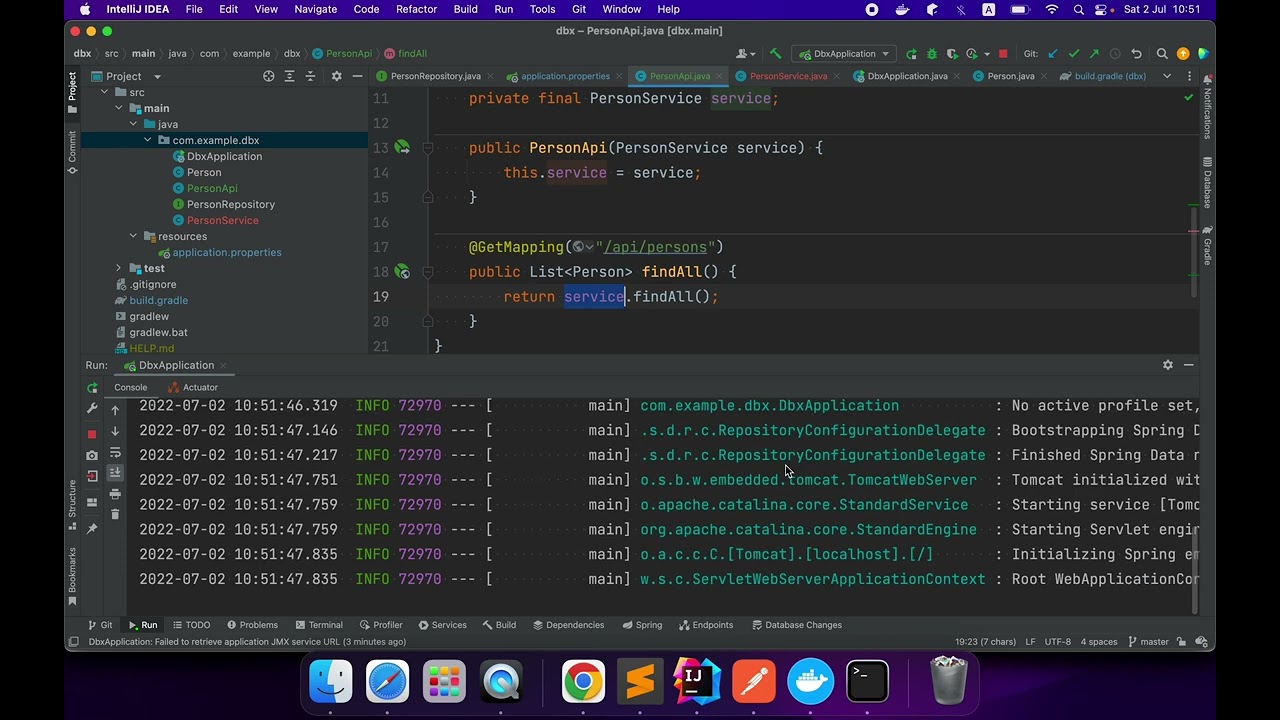Click the Debug bug icon in toolbar
Screen dimensions: 1280x720
[x=932, y=54]
